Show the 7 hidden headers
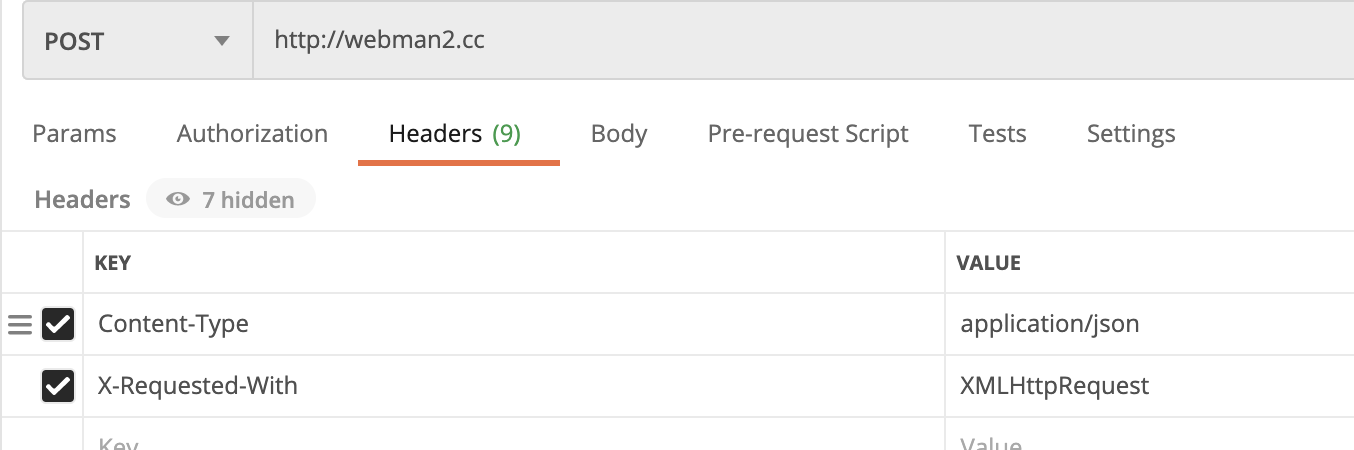1354x450 pixels. click(x=231, y=200)
